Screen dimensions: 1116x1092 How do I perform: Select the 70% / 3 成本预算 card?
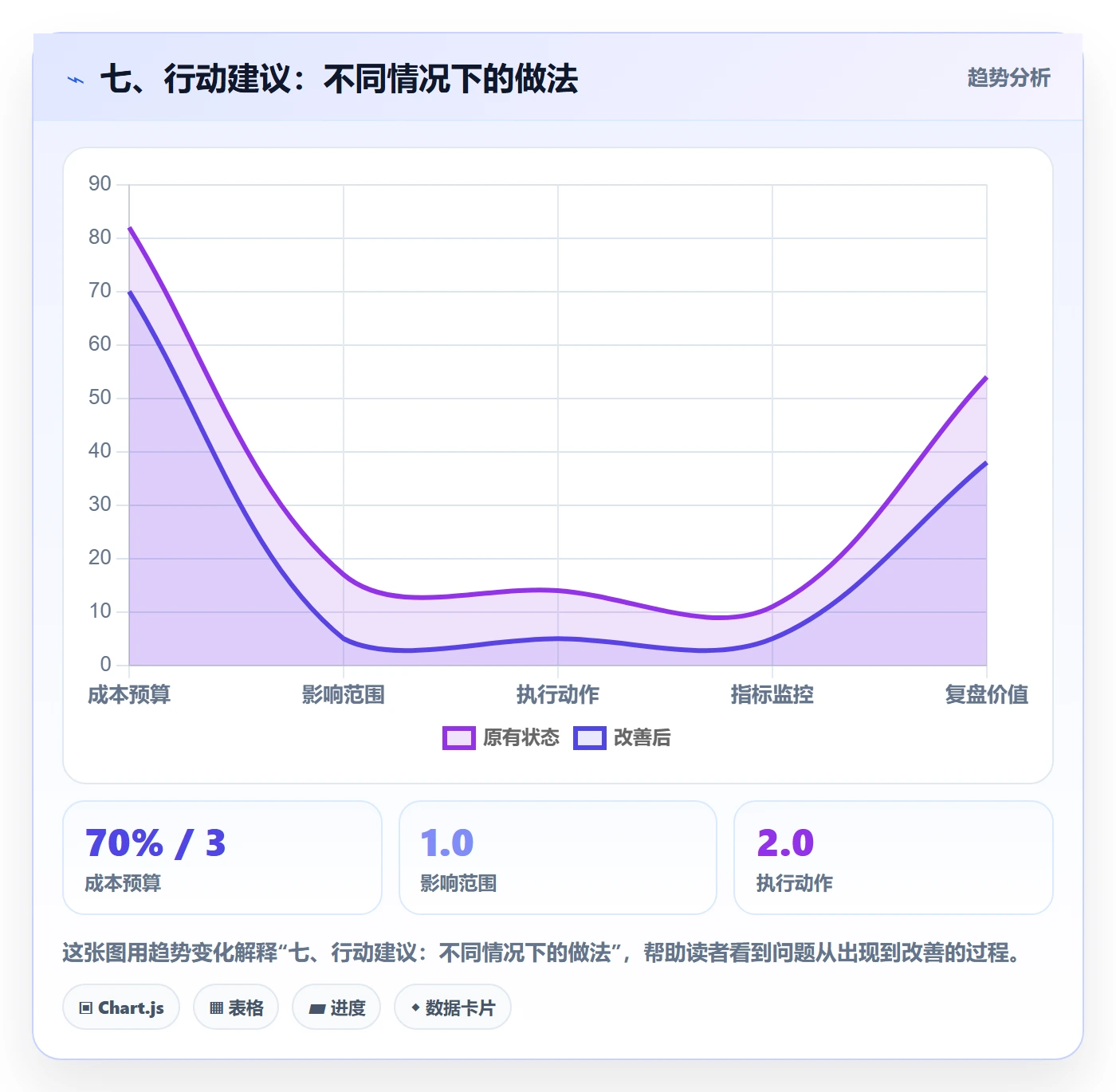(222, 858)
